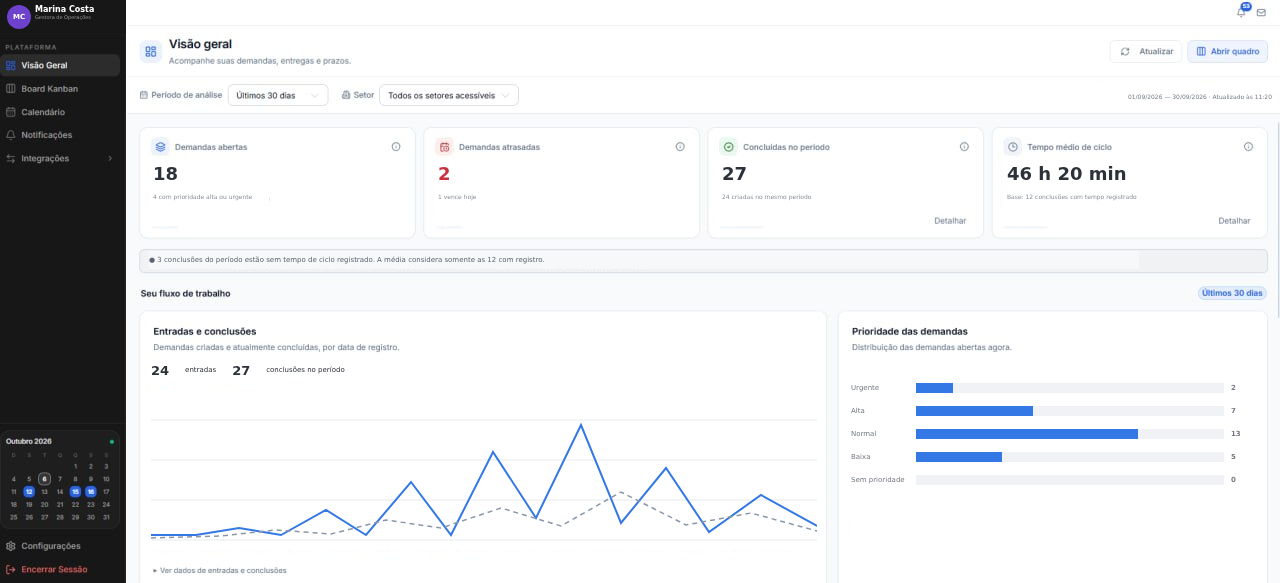Click the building icon beside Setor
The width and height of the screenshot is (1280, 583).
click(x=346, y=95)
